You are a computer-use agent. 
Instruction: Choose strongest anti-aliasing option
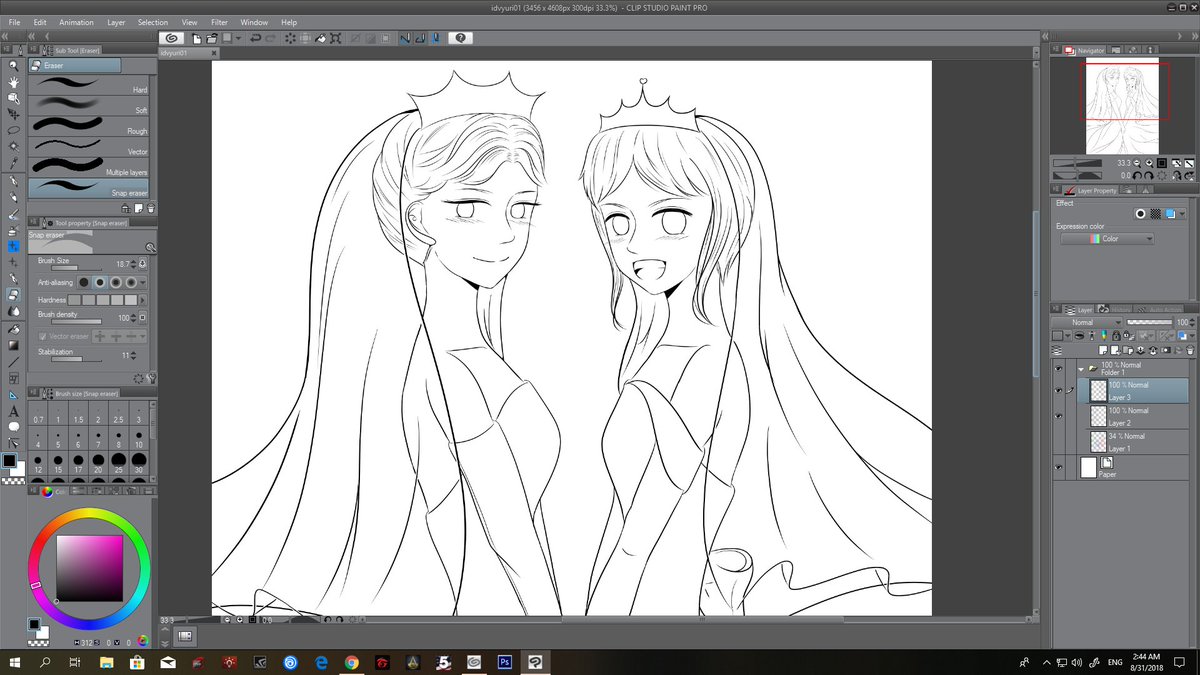tap(131, 283)
